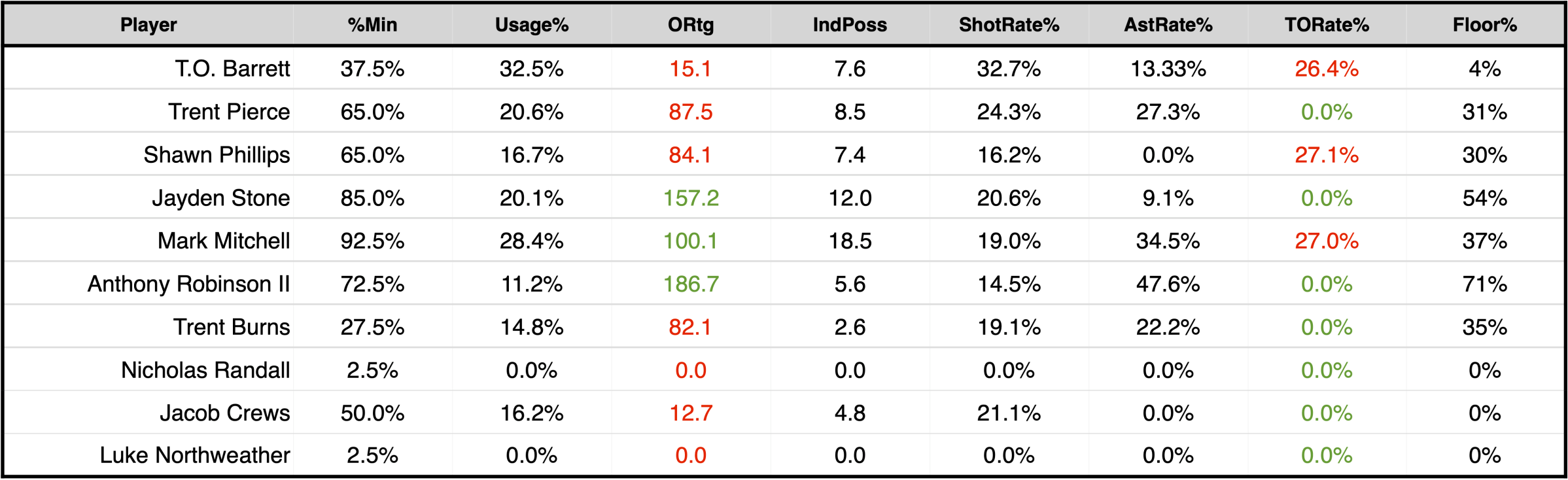Select Trent Burns player cell
The width and height of the screenshot is (1568, 480).
pyautogui.click(x=231, y=327)
